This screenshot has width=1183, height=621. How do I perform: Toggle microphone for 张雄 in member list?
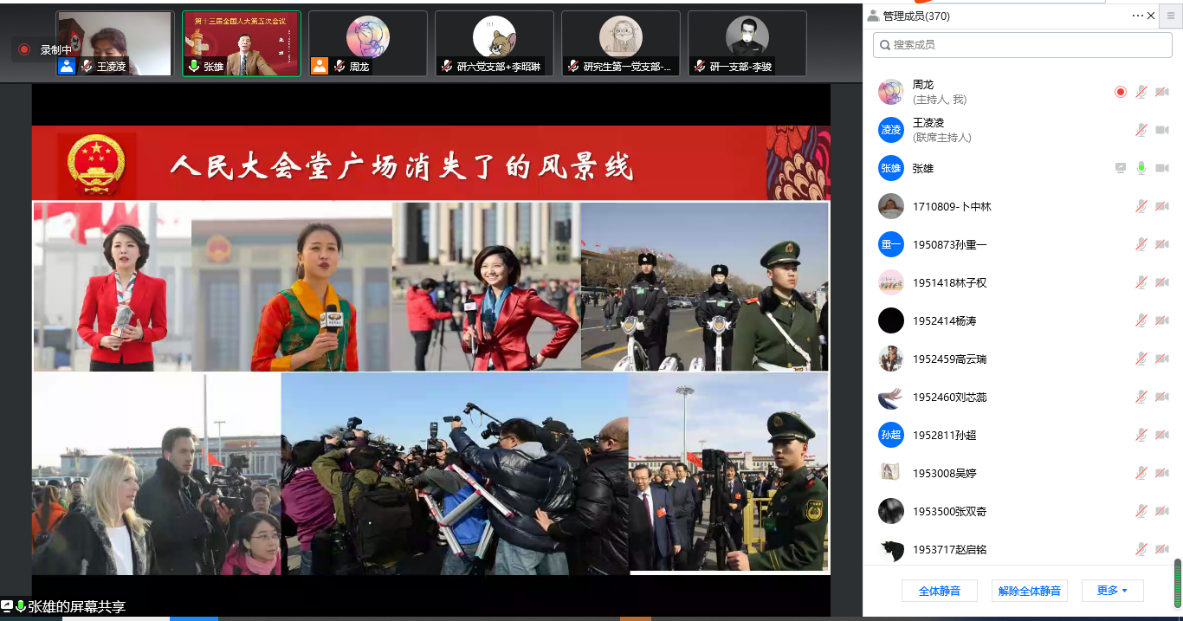1141,168
